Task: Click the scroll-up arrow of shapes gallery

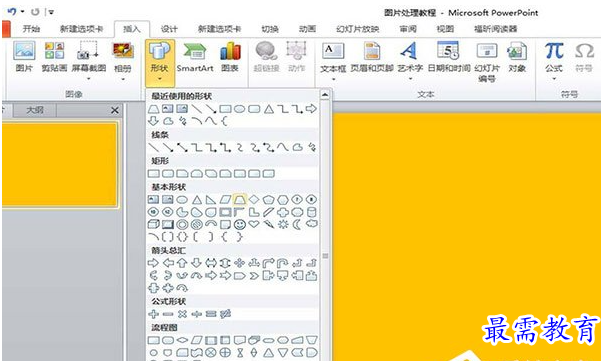Action: pos(325,95)
